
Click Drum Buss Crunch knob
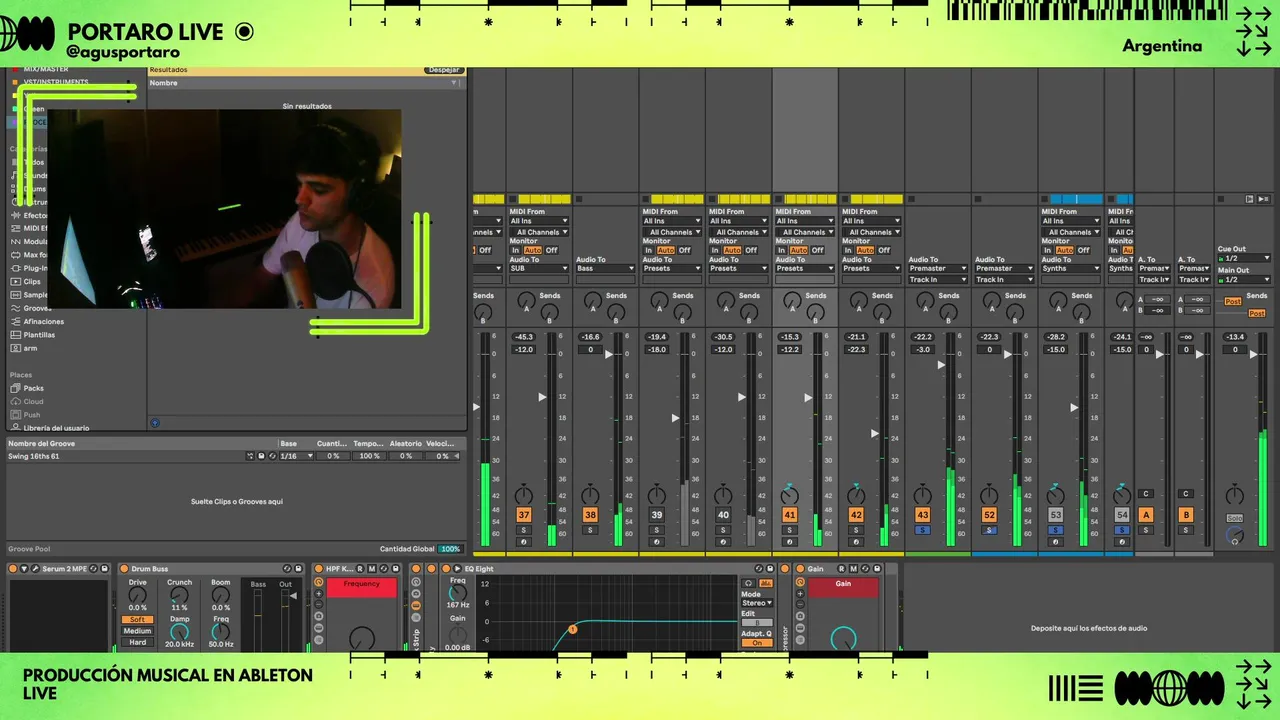tap(179, 596)
